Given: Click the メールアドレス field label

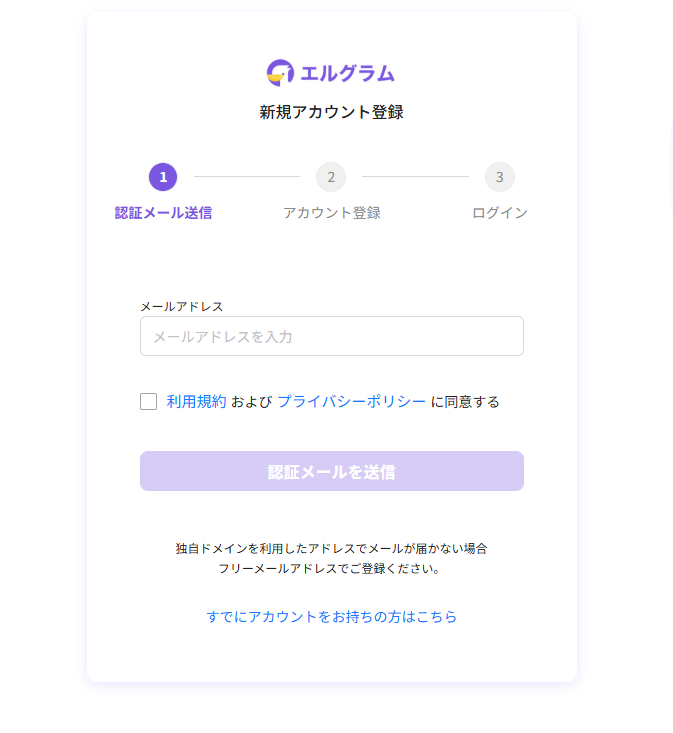Looking at the screenshot, I should [x=181, y=306].
